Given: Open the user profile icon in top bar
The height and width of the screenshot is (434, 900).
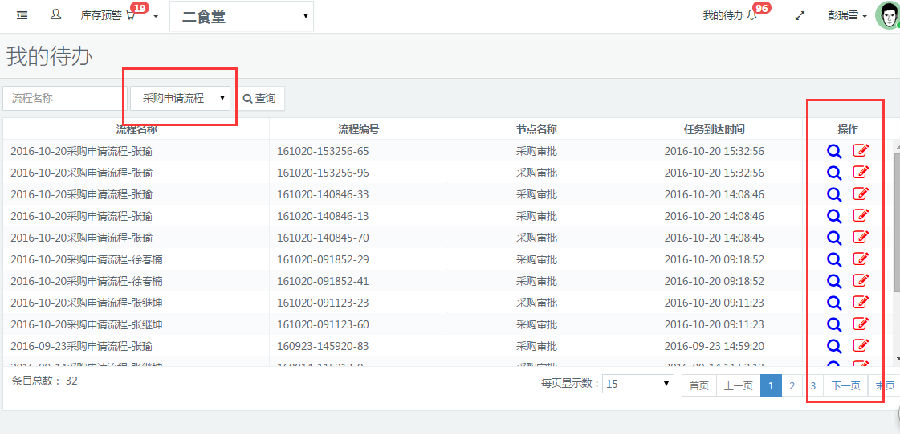Looking at the screenshot, I should pyautogui.click(x=55, y=16).
